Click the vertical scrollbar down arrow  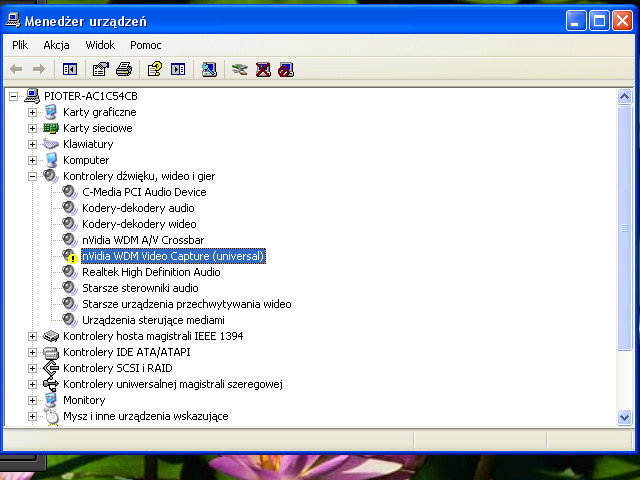point(624,417)
